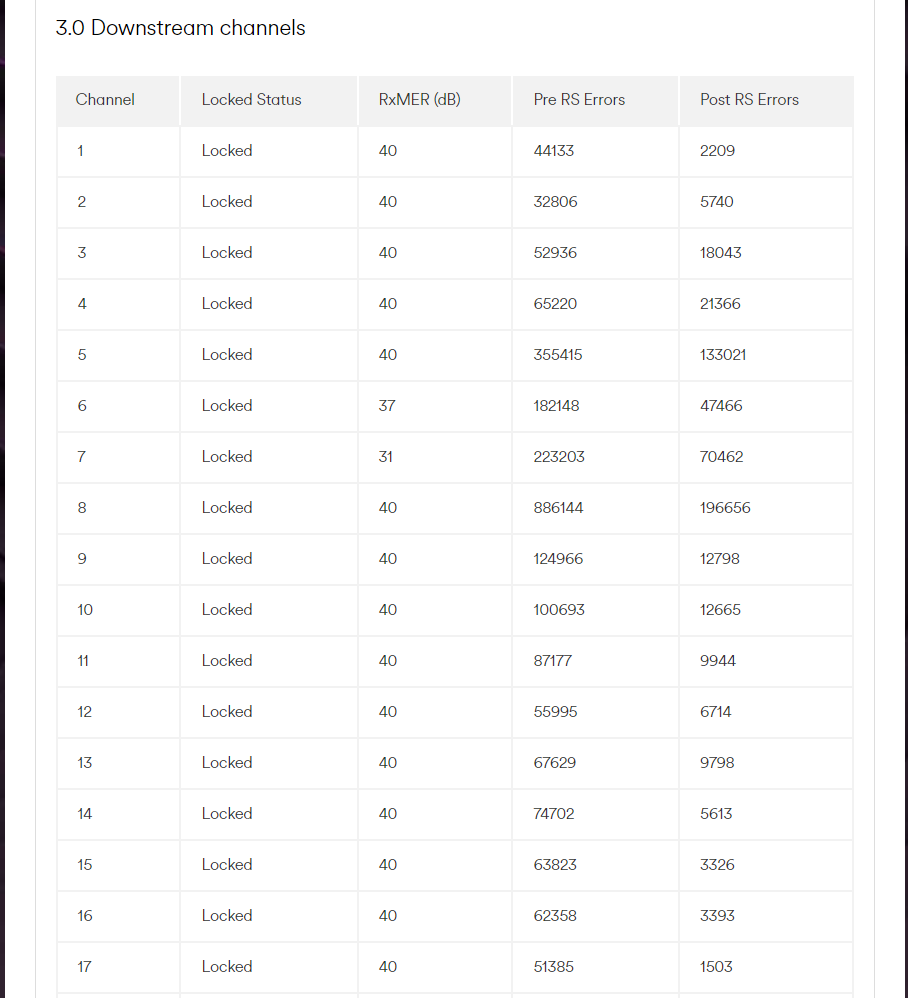908x998 pixels.
Task: Click Pre RS Errors value 886144
Action: (x=558, y=508)
